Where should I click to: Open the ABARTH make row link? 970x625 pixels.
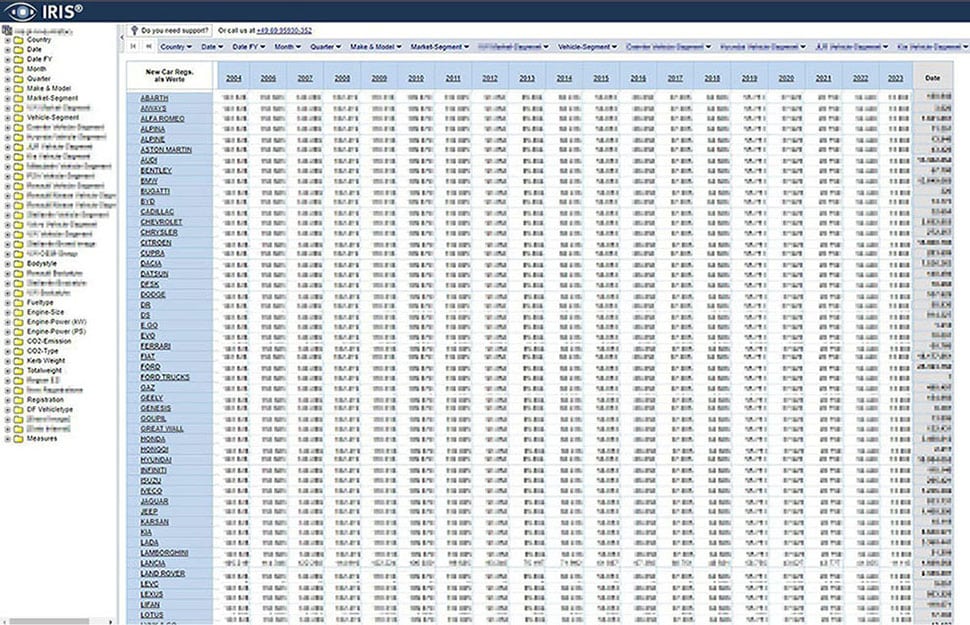(154, 98)
